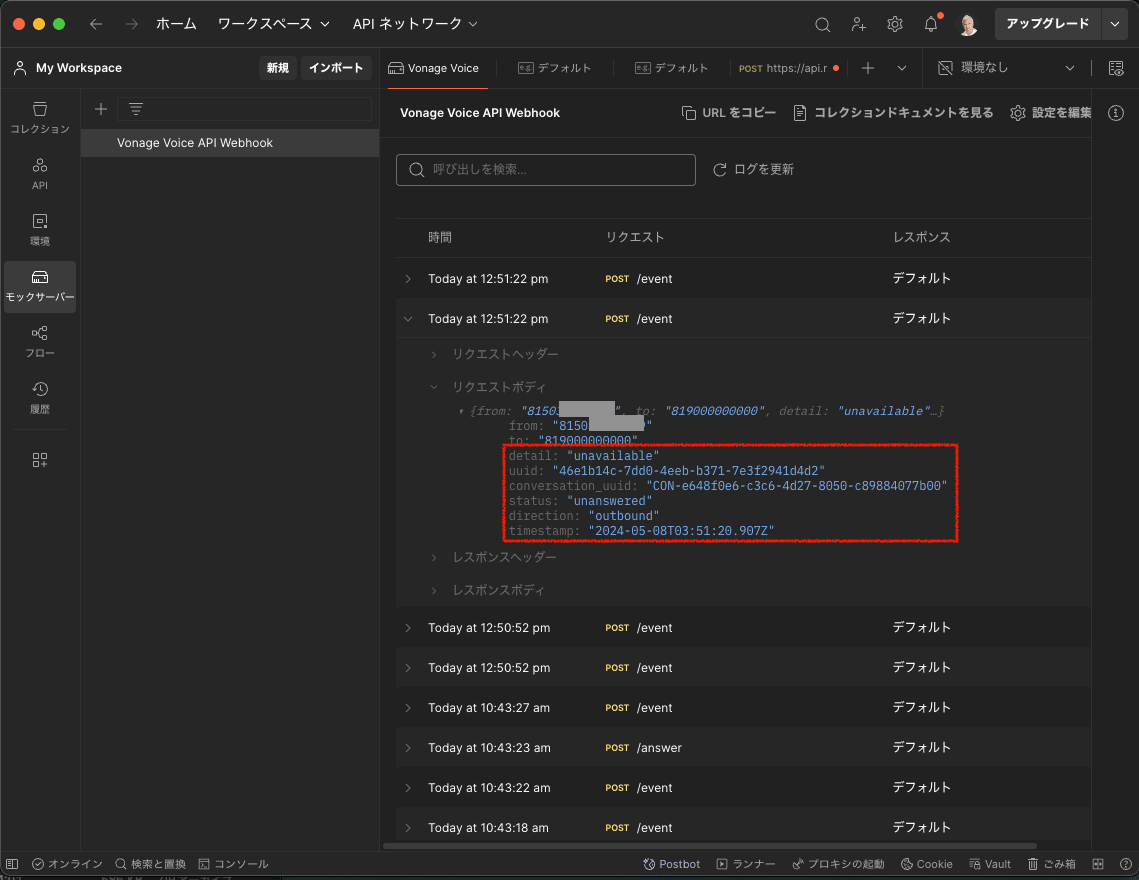Click Start Proxy (プロキシの起動)
The height and width of the screenshot is (880, 1139).
point(838,864)
